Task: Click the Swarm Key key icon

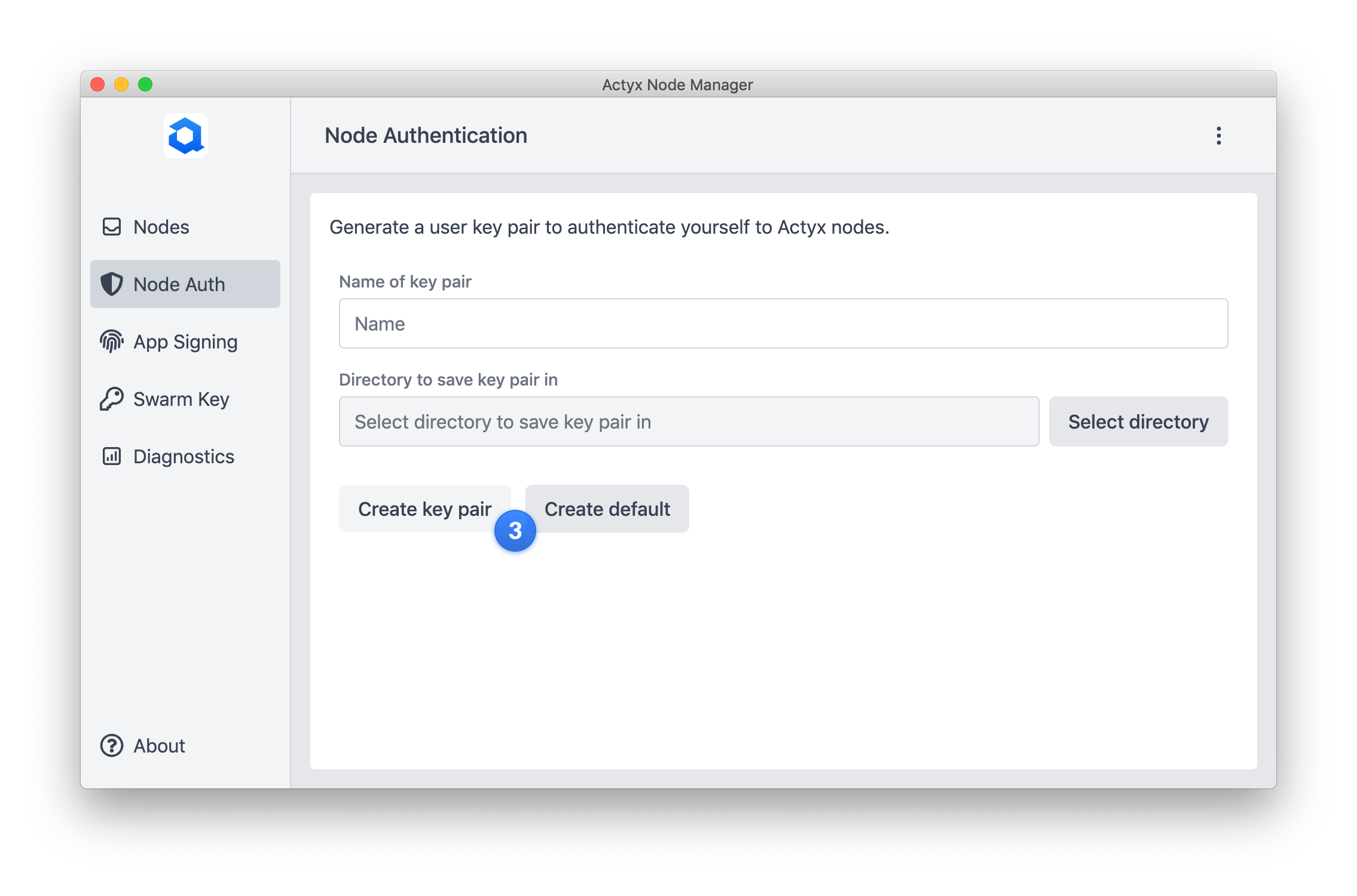Action: point(112,399)
